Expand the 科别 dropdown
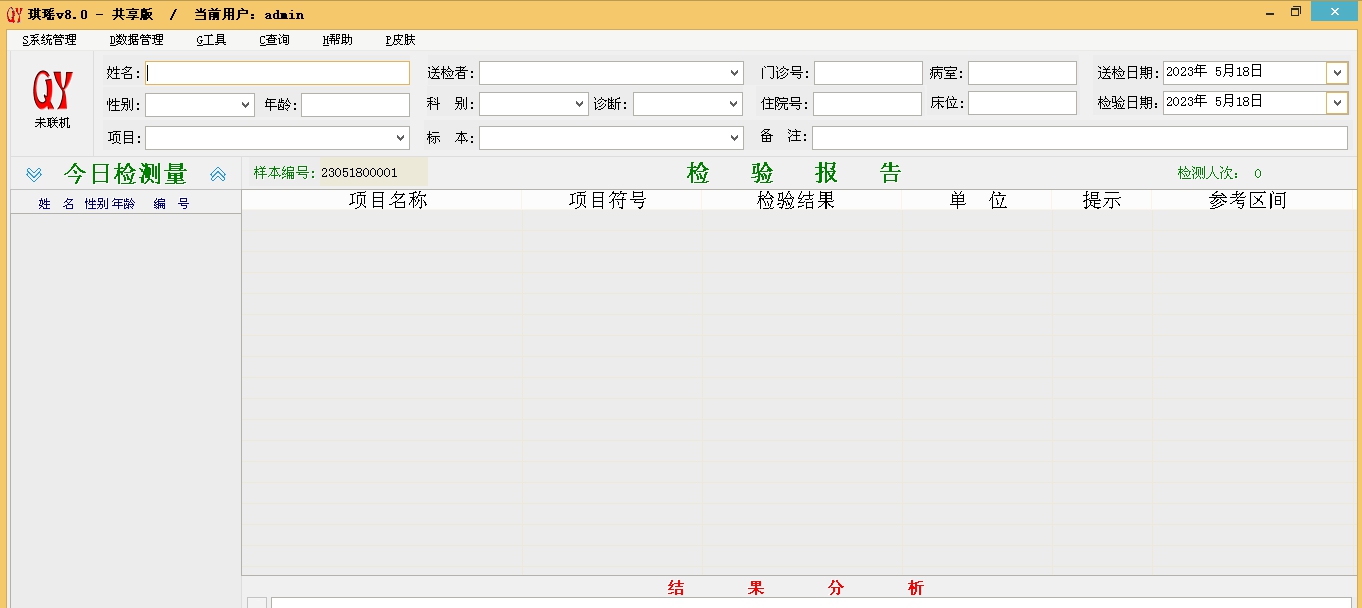Image resolution: width=1362 pixels, height=608 pixels. point(578,104)
